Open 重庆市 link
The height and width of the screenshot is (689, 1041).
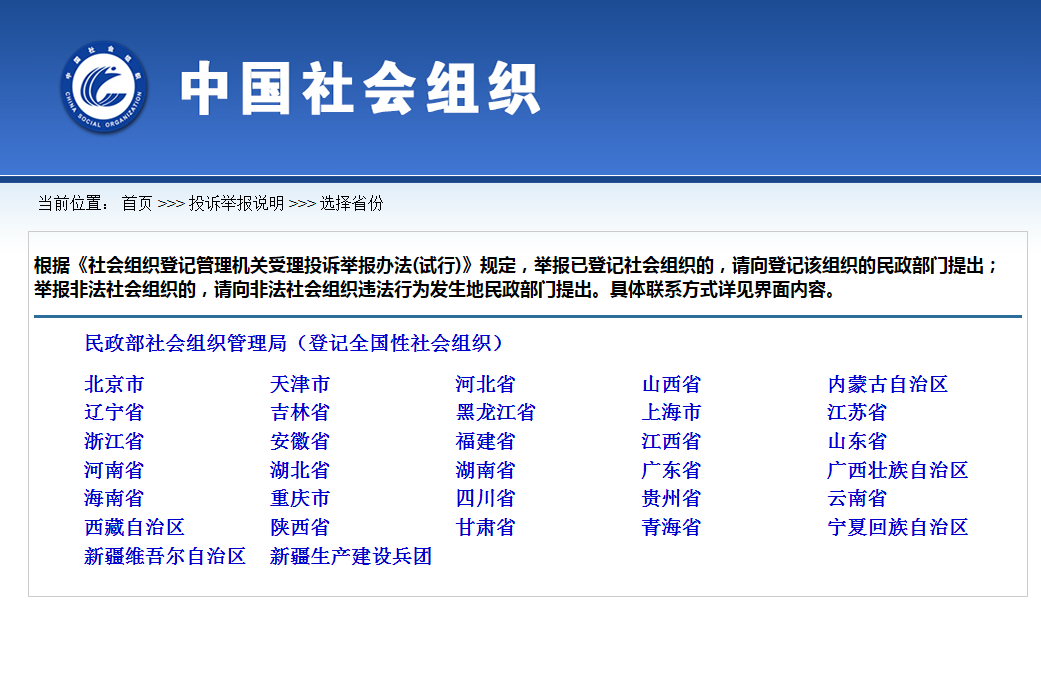click(300, 498)
